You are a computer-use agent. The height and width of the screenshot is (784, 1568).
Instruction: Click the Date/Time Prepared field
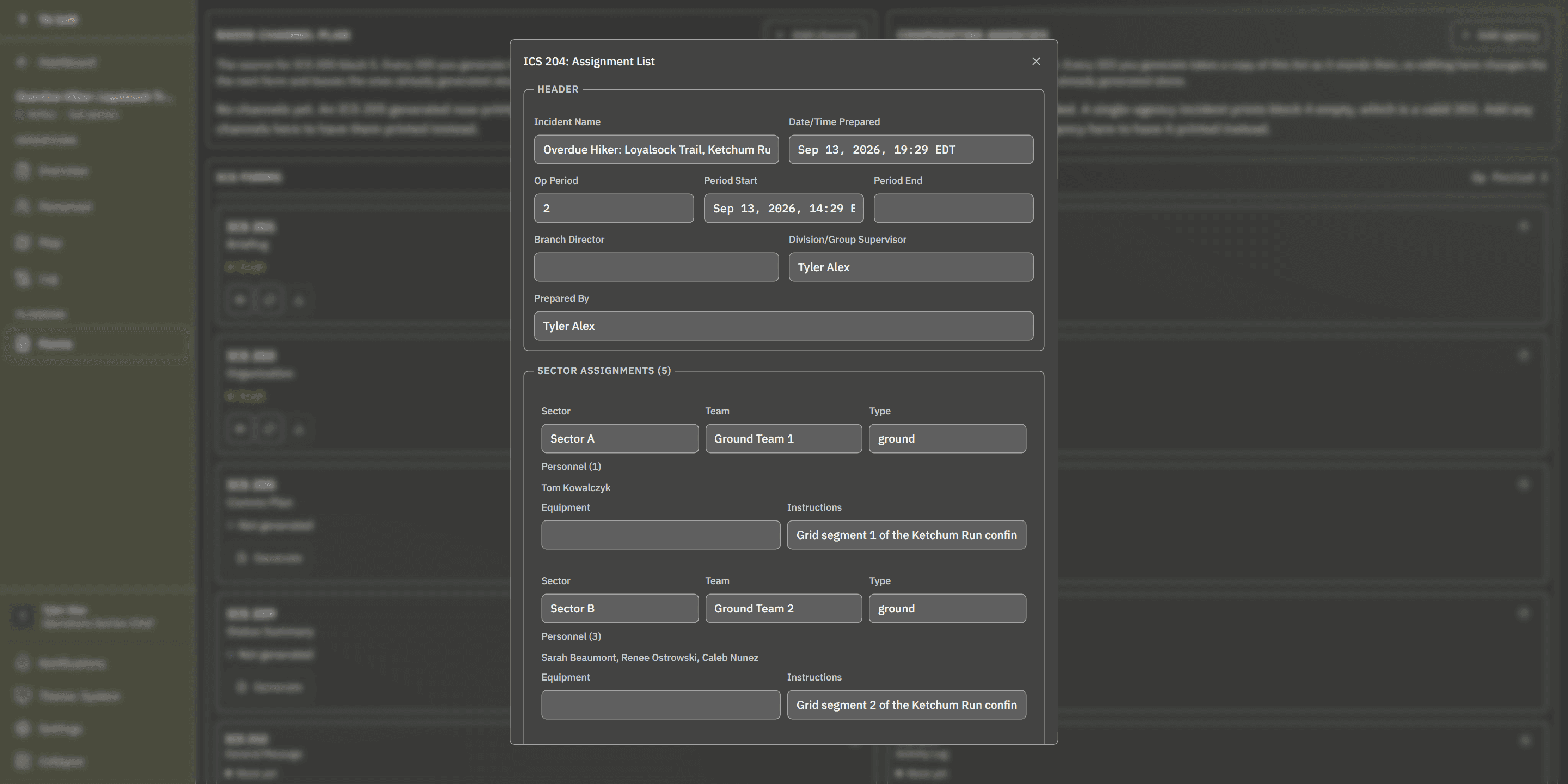click(911, 149)
